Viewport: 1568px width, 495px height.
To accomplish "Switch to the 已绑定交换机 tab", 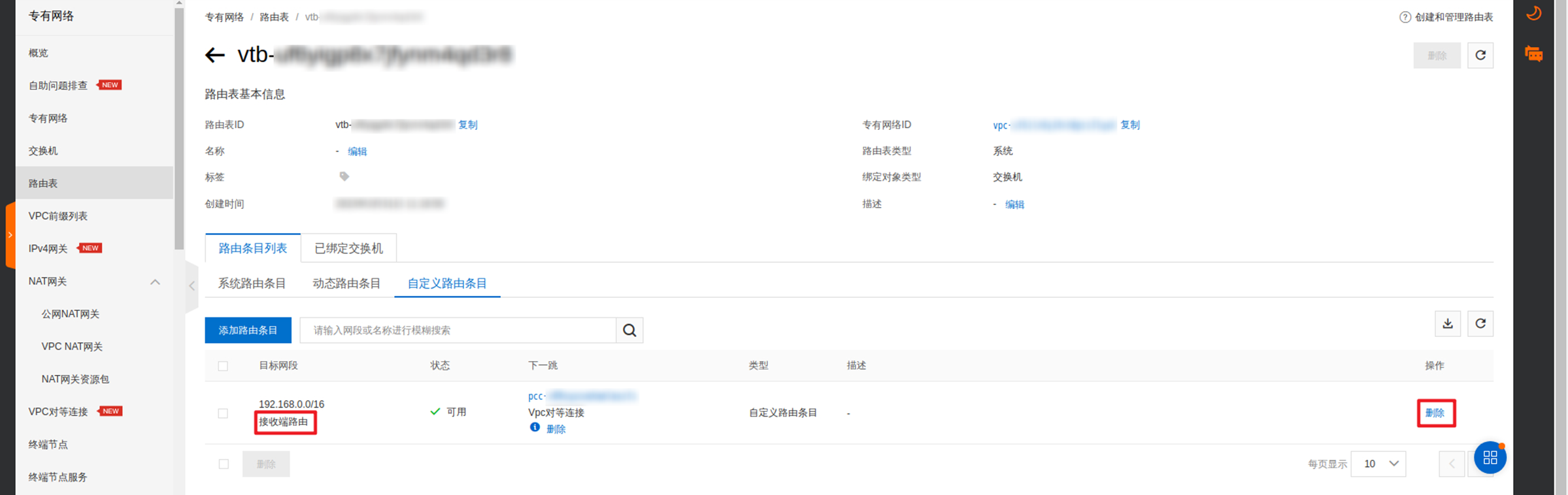I will [x=348, y=248].
